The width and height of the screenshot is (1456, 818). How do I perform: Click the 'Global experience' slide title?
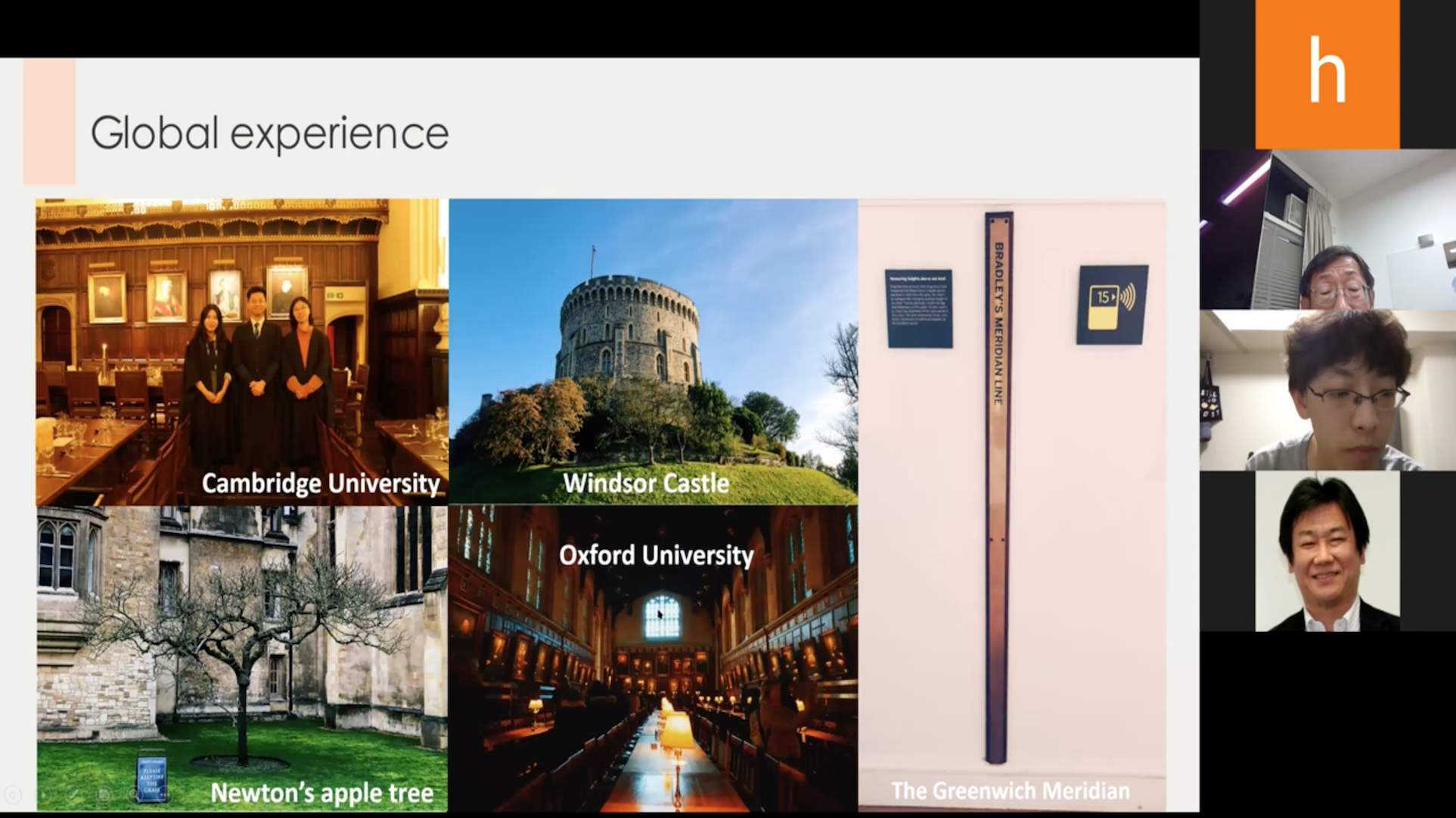[269, 133]
